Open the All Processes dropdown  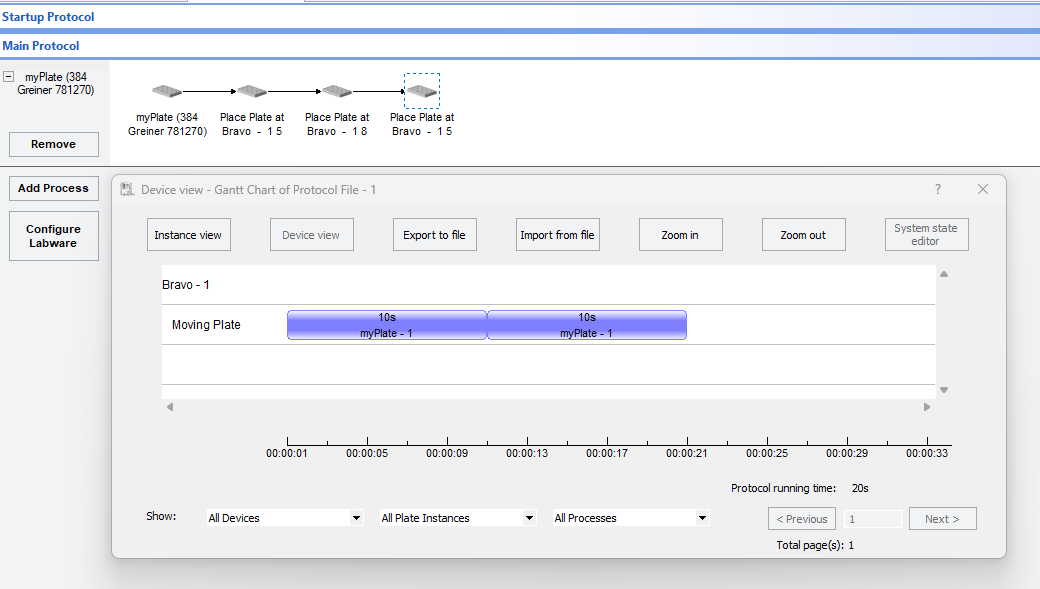tap(630, 518)
